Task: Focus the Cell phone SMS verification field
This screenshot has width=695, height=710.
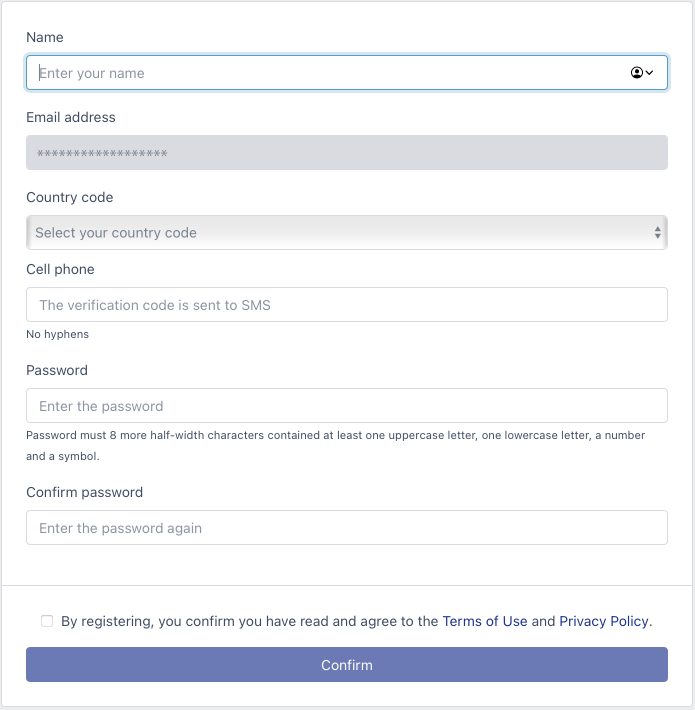Action: tap(347, 305)
